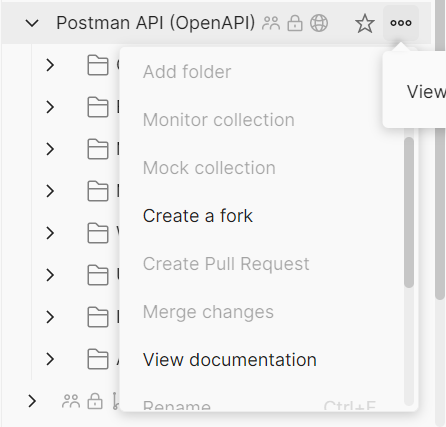Expand the first folder under Postman API

[50, 65]
